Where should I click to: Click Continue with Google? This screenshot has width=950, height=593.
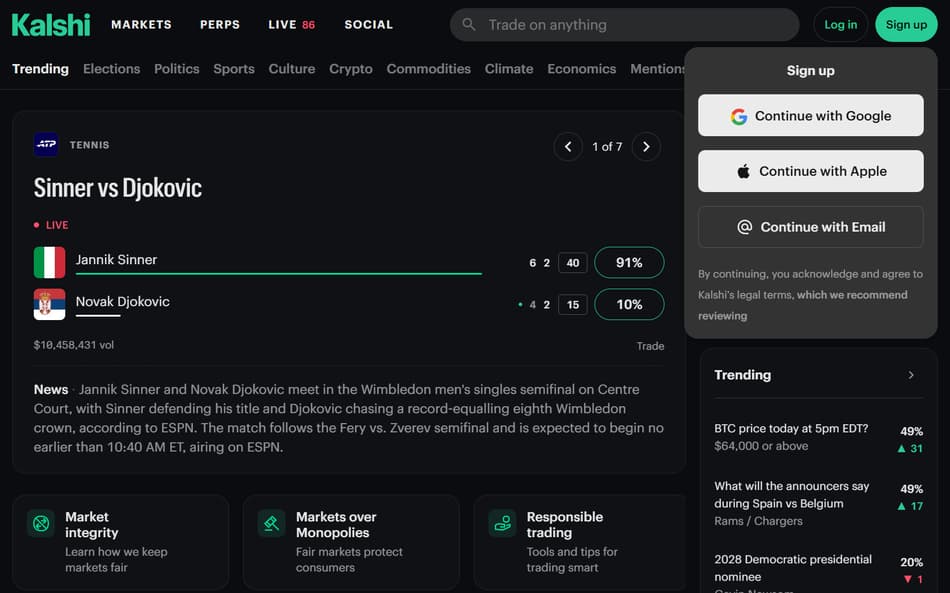point(811,115)
